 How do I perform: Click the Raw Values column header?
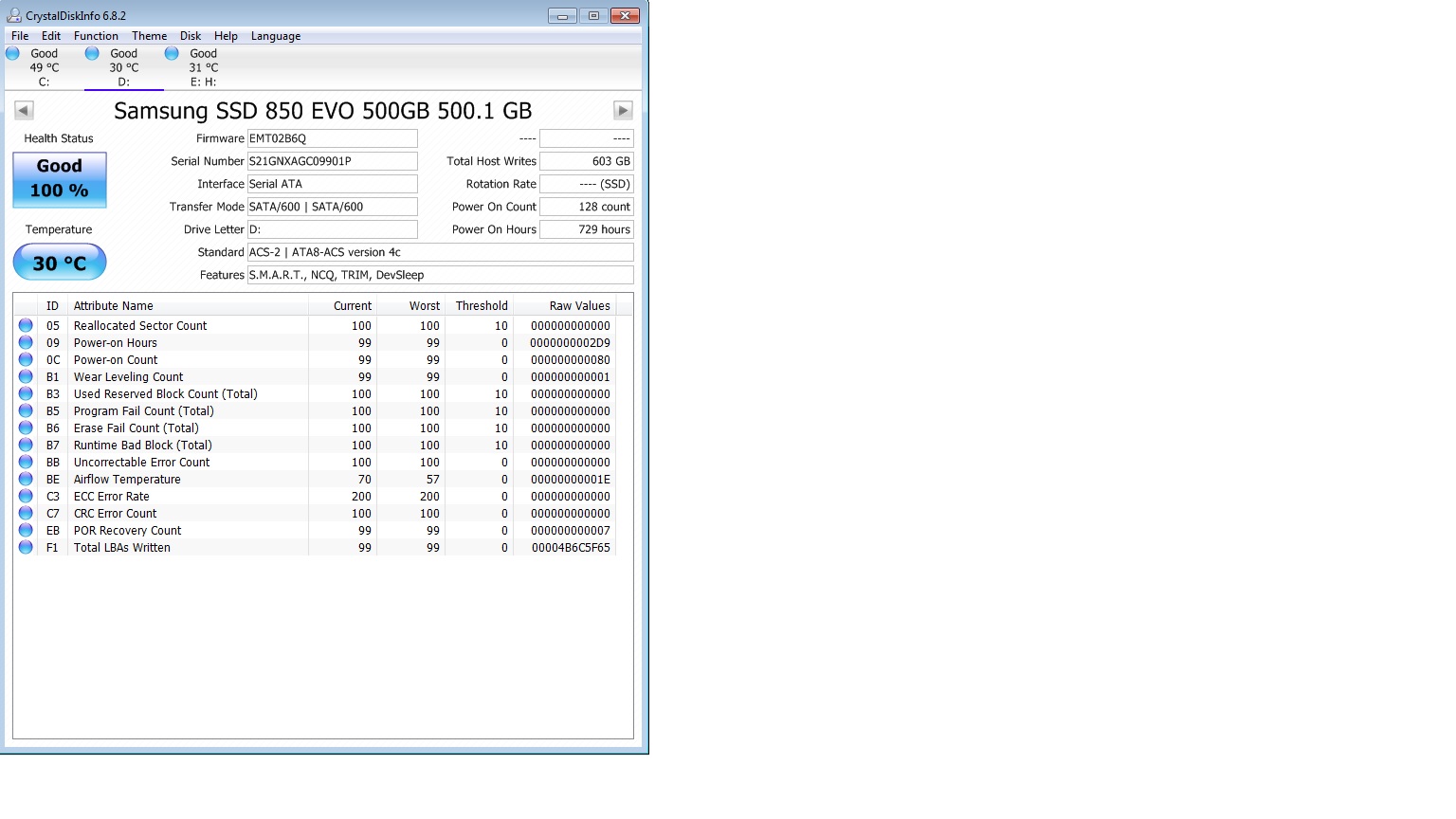[x=564, y=305]
